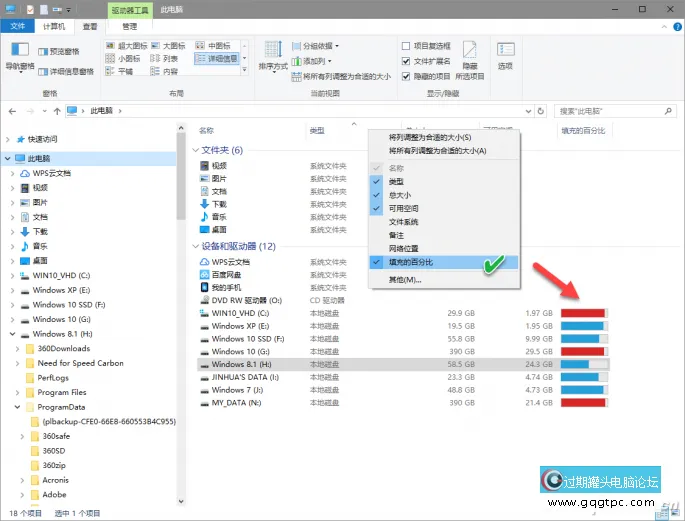Click the 下载 folder icon in file list
This screenshot has height=521, width=685.
pos(205,204)
